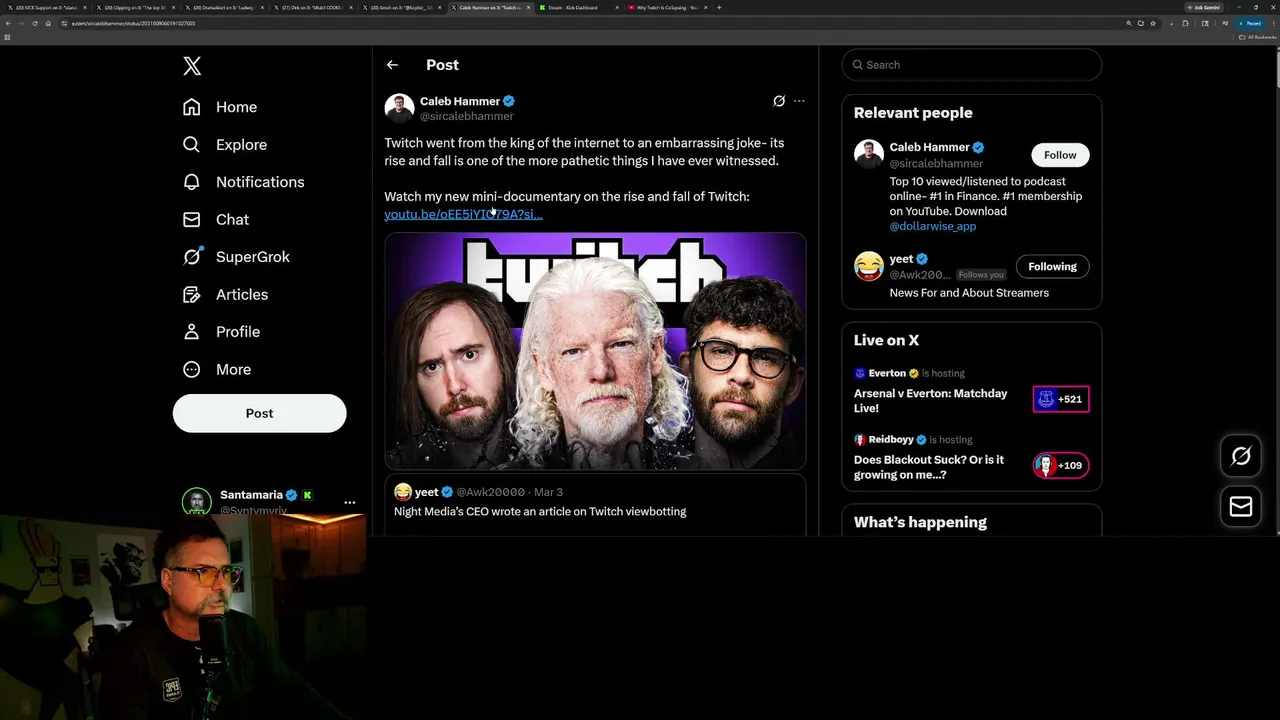The image size is (1280, 720).
Task: Bookmark this page with star icon
Action: pyautogui.click(x=1153, y=23)
